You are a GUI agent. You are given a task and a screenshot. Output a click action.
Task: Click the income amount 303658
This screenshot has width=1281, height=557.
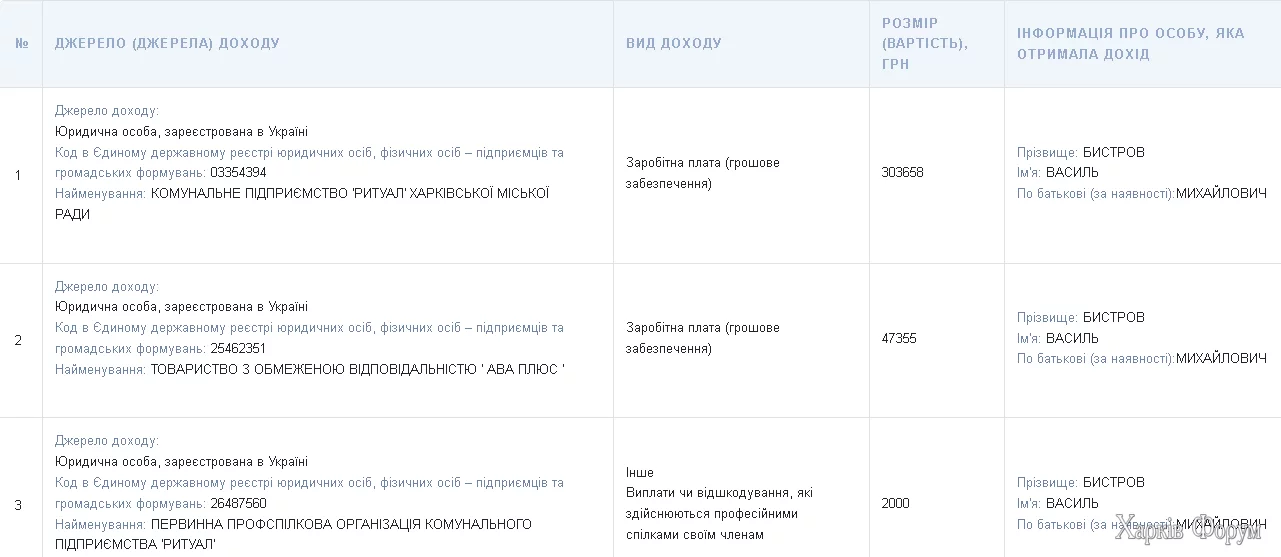(902, 172)
